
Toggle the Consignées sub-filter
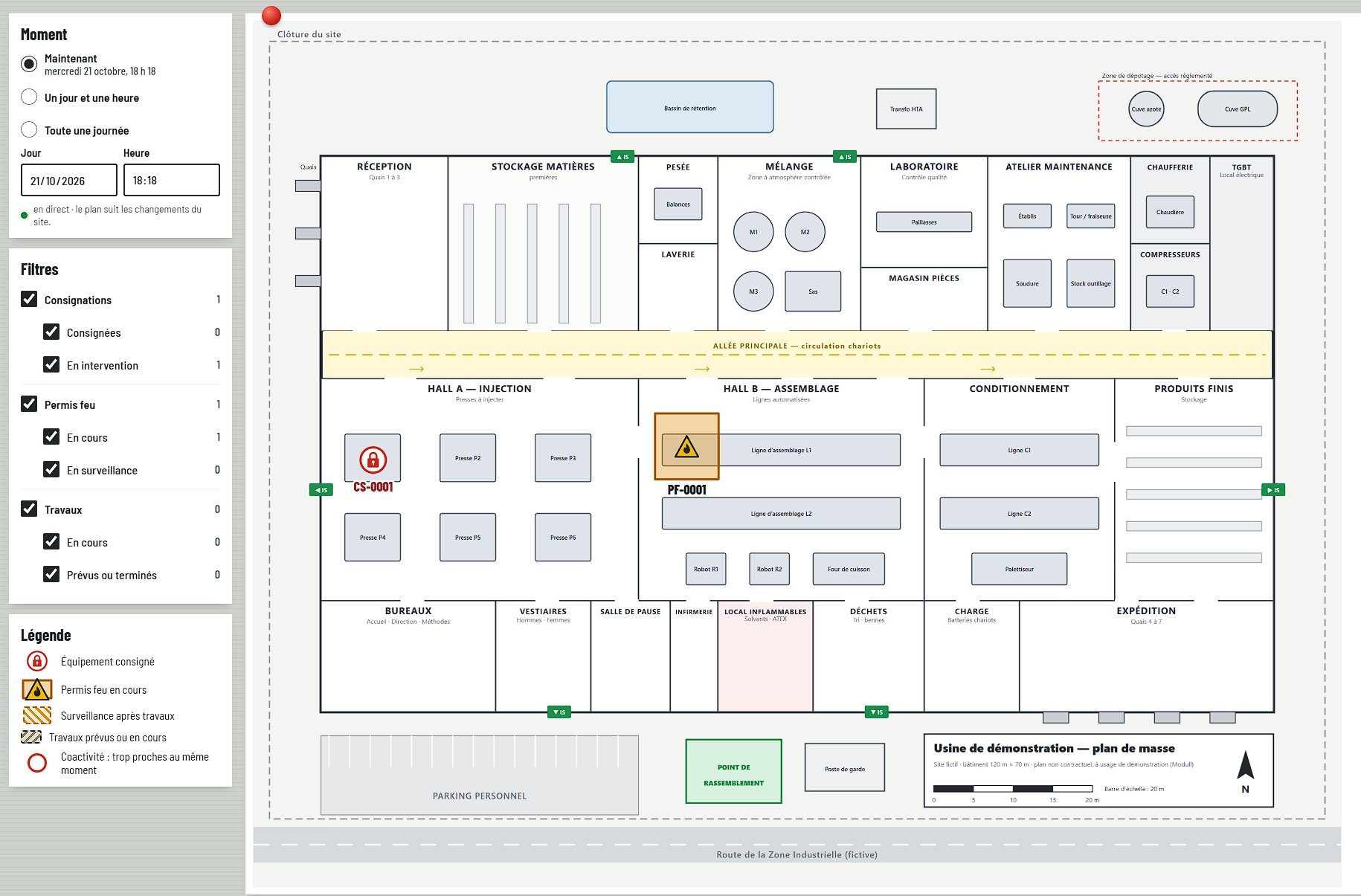point(51,332)
